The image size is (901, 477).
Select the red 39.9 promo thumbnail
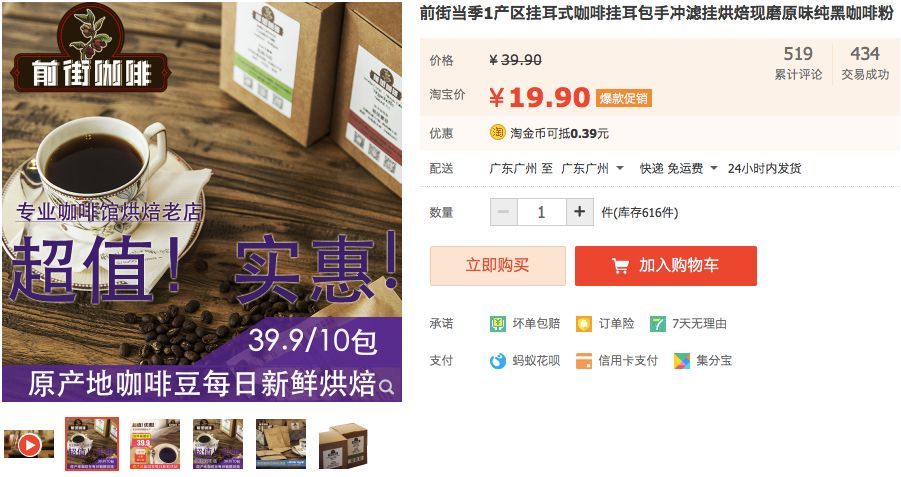pyautogui.click(x=154, y=444)
